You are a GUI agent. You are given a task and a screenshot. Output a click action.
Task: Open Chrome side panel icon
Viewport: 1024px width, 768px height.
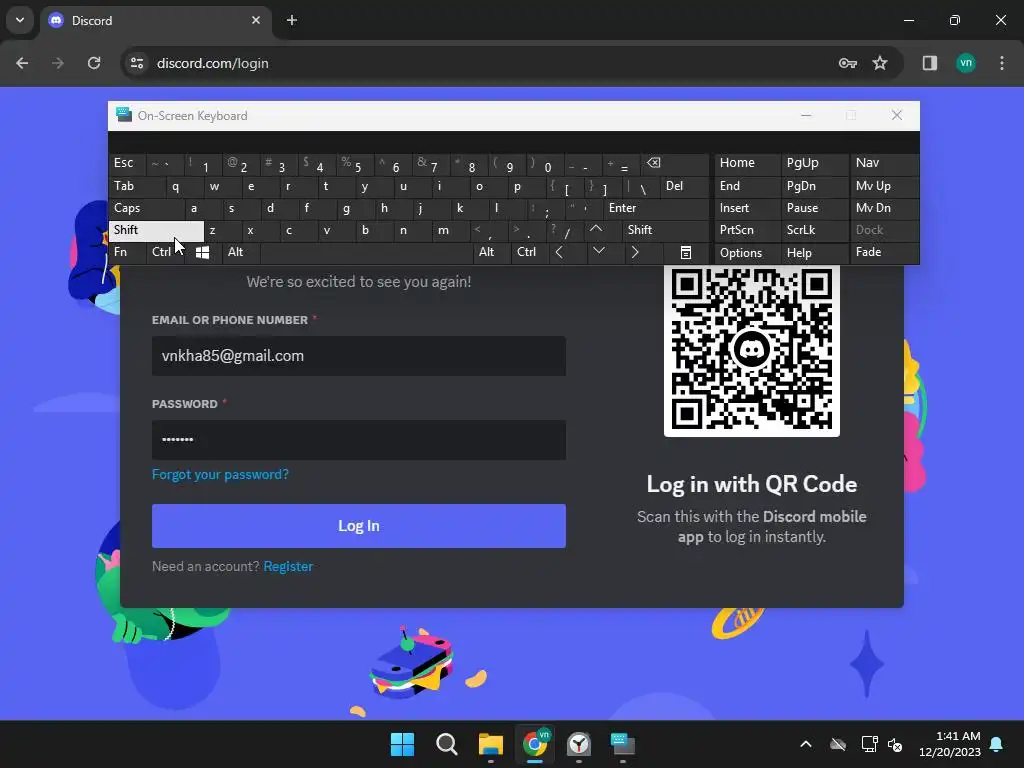(x=930, y=63)
